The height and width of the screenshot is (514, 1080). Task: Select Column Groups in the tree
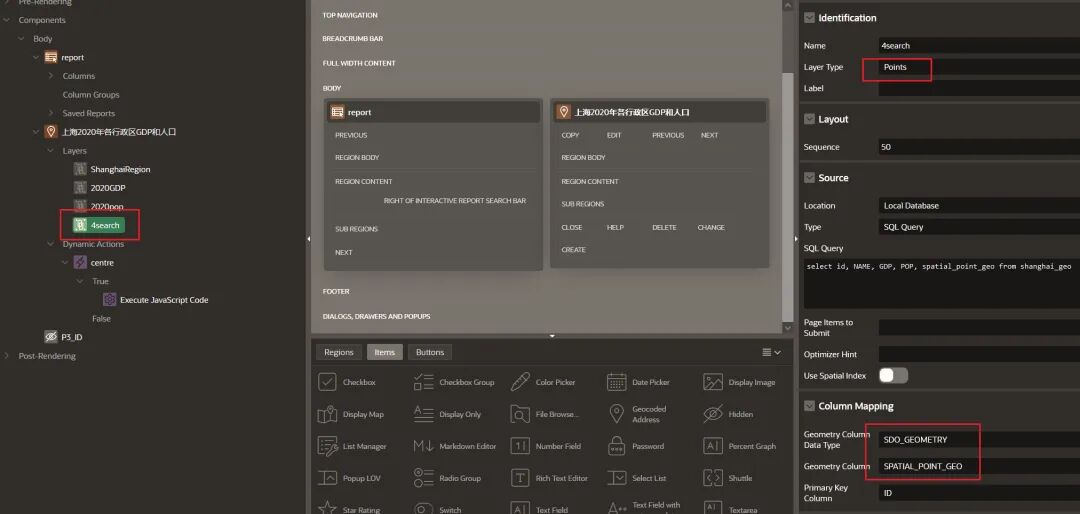coord(91,94)
